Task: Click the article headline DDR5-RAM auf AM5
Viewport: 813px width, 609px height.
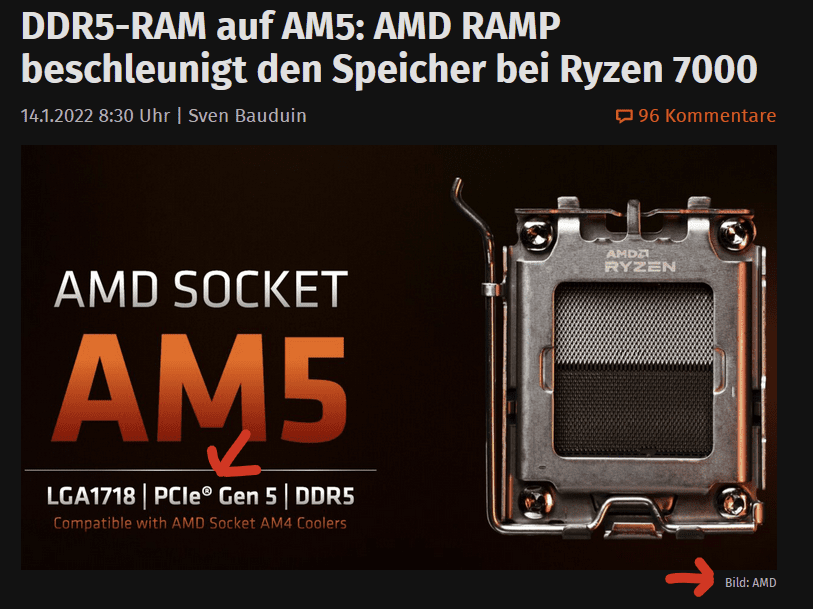Action: tap(389, 48)
